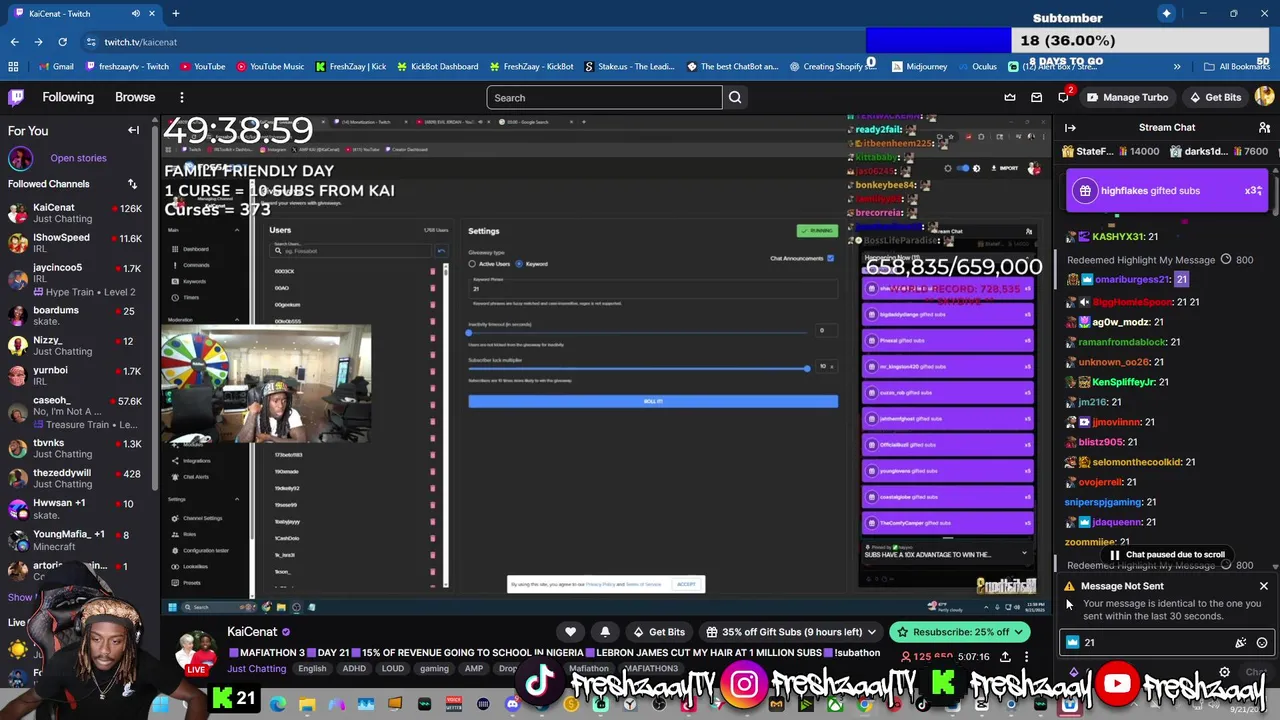Open the cheer Bits icon in chat input
The height and width of the screenshot is (720, 1280).
click(1241, 643)
